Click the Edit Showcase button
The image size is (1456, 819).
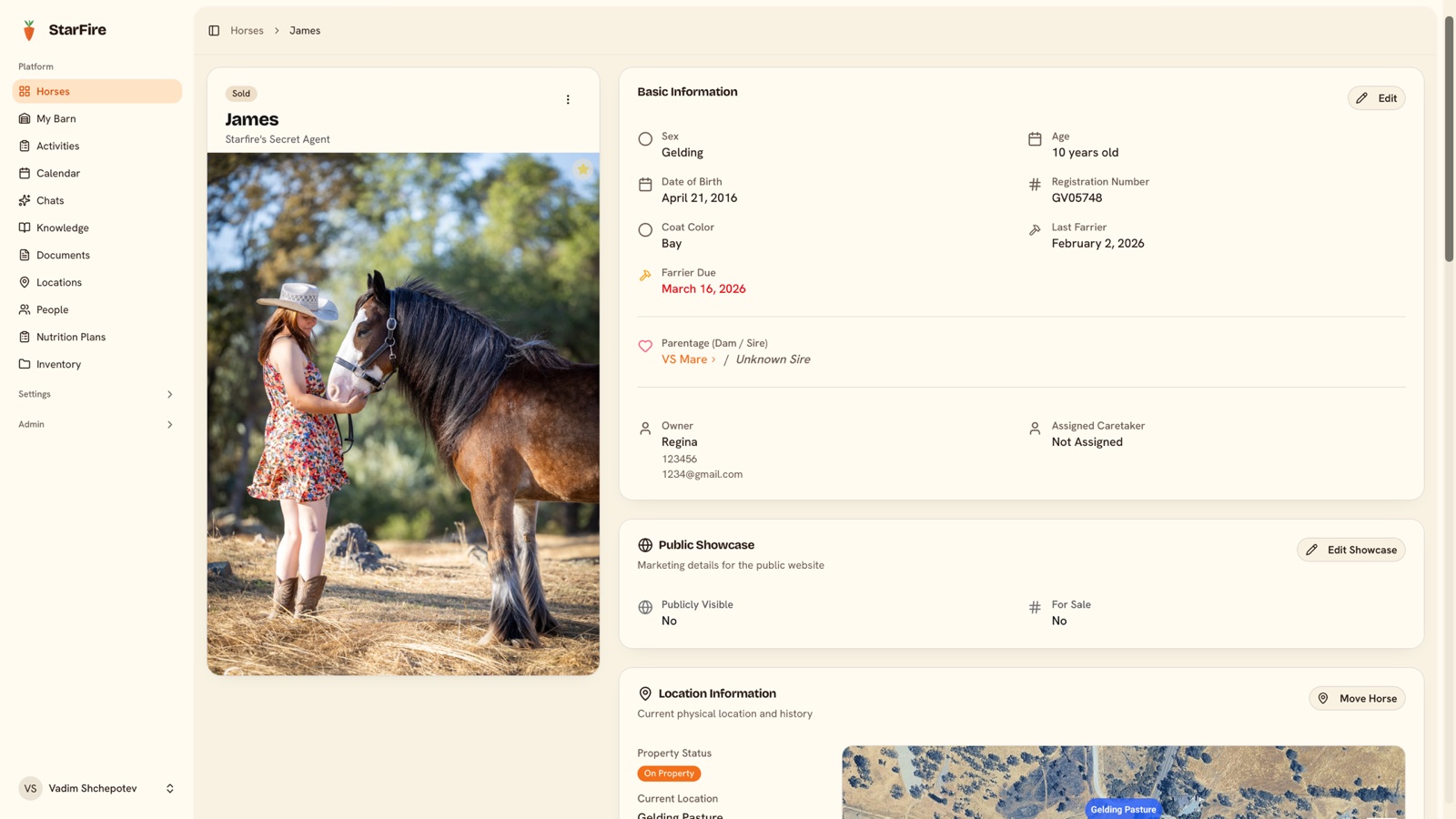1350,550
